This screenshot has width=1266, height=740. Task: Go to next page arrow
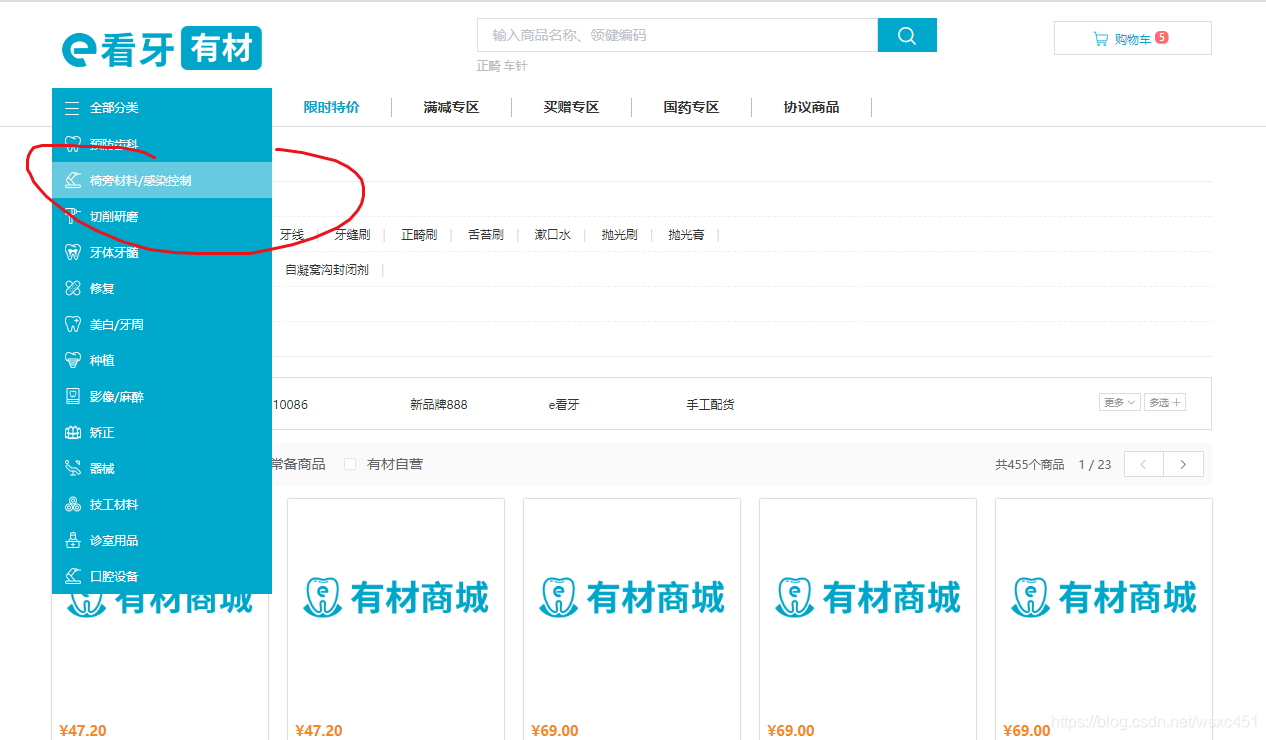(1184, 464)
